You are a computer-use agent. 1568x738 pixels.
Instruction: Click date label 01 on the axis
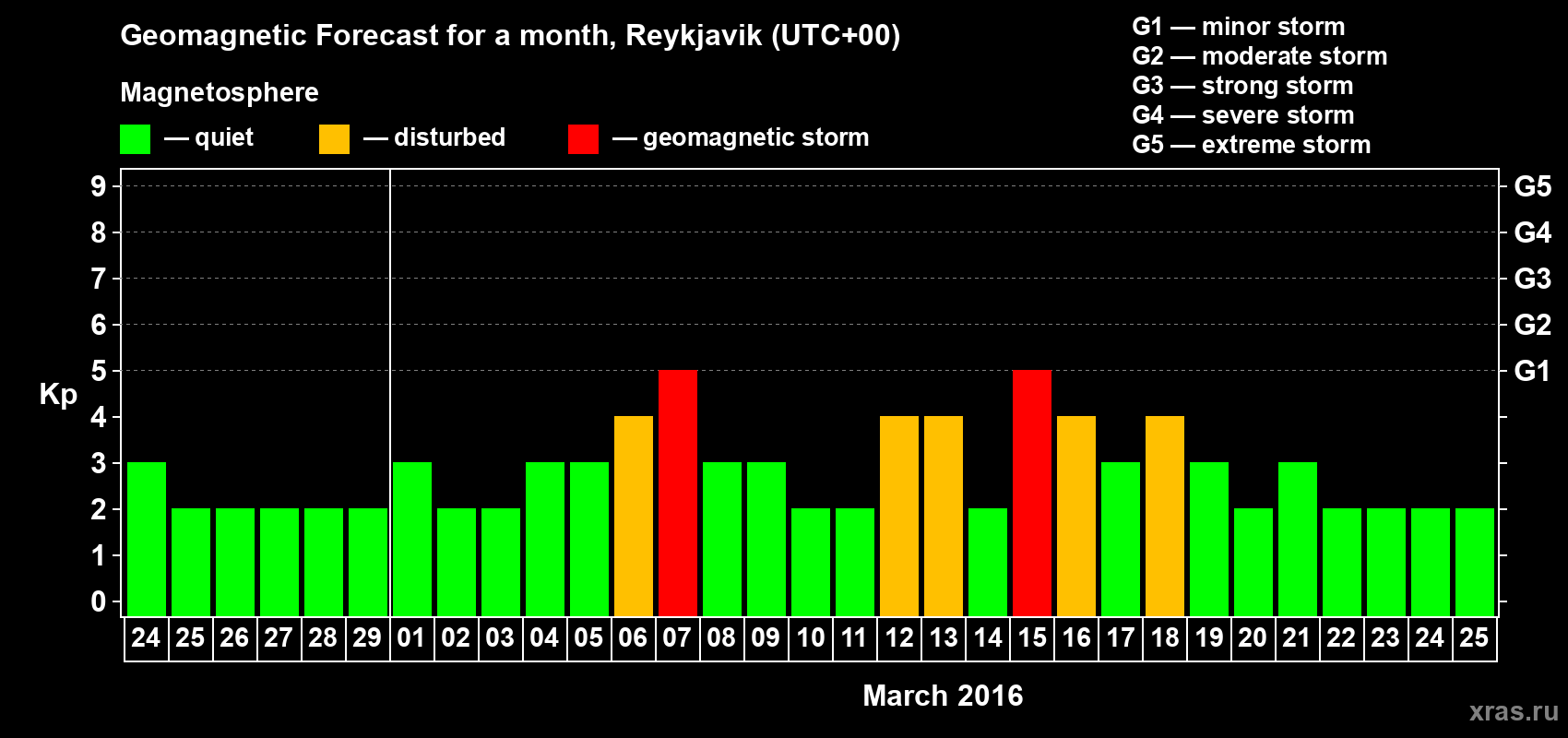(411, 637)
